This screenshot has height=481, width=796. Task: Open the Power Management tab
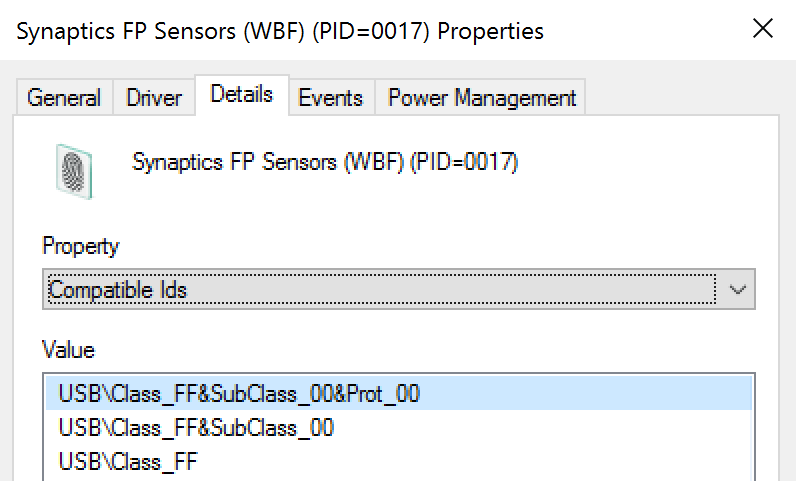coord(482,98)
